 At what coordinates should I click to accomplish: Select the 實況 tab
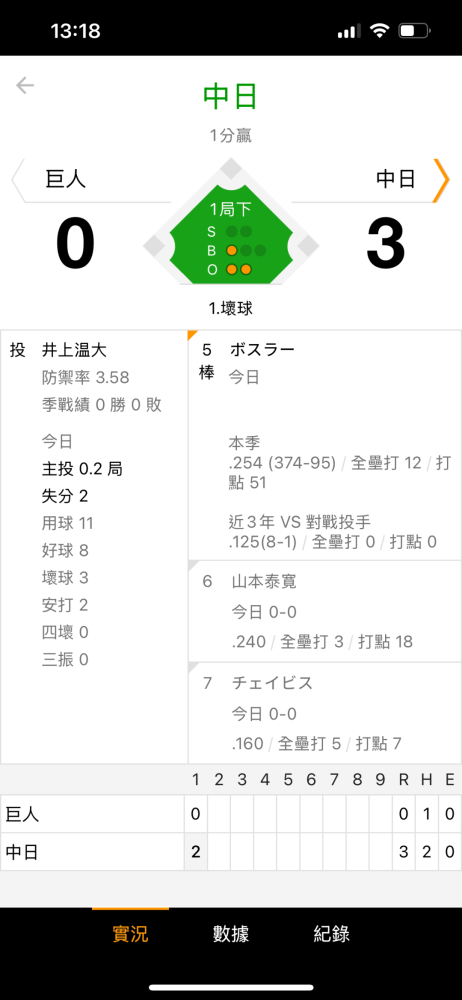tap(130, 934)
